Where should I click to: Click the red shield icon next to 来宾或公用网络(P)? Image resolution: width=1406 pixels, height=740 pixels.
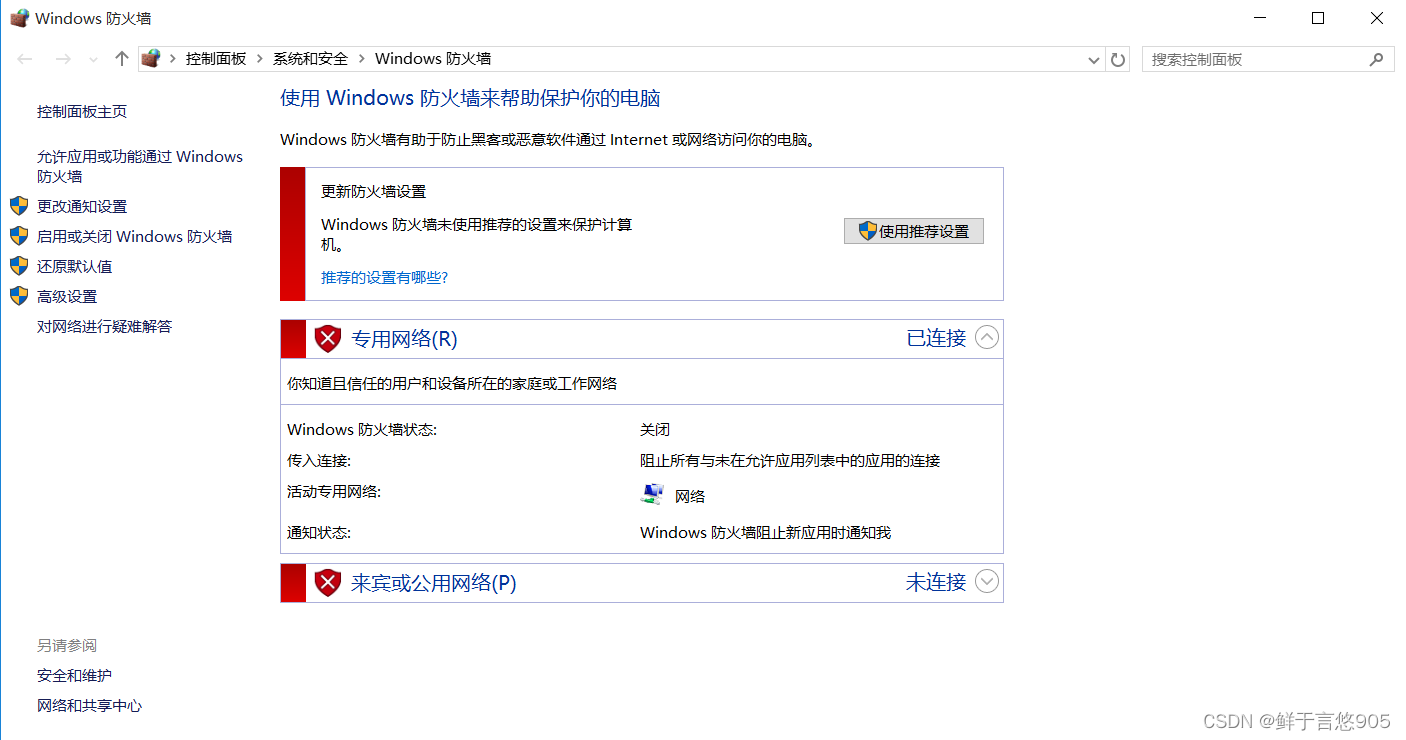(x=328, y=583)
